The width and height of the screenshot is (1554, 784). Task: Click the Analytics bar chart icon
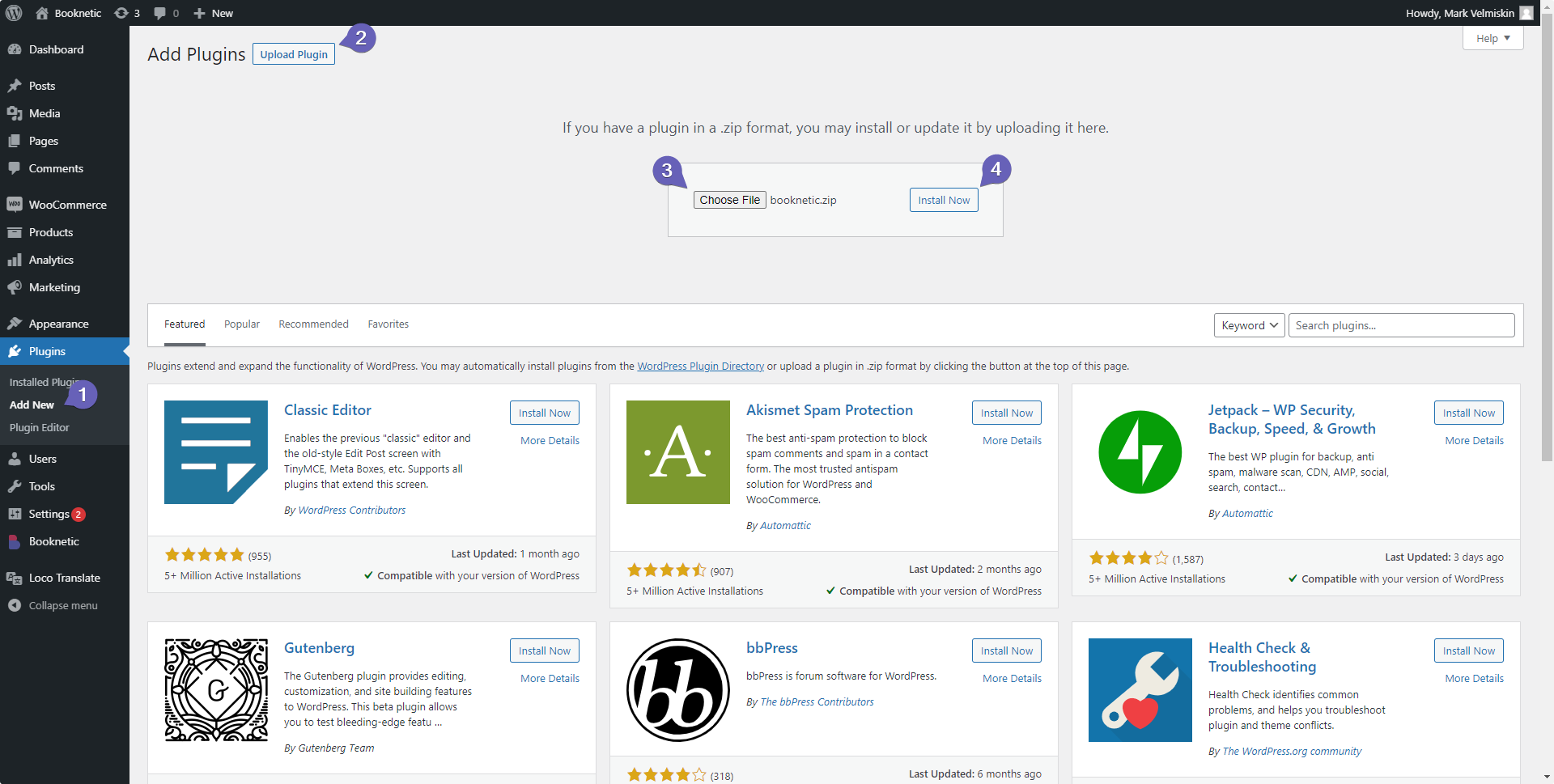coord(15,260)
